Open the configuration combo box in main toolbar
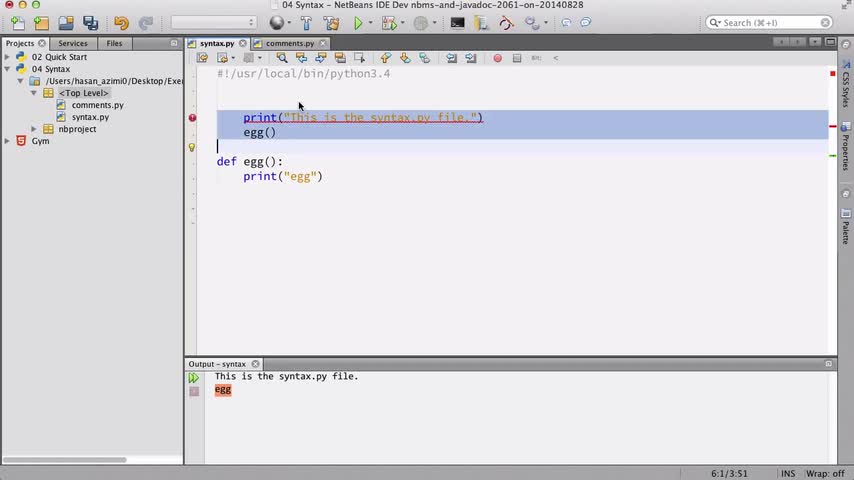The width and height of the screenshot is (854, 480). pos(214,22)
